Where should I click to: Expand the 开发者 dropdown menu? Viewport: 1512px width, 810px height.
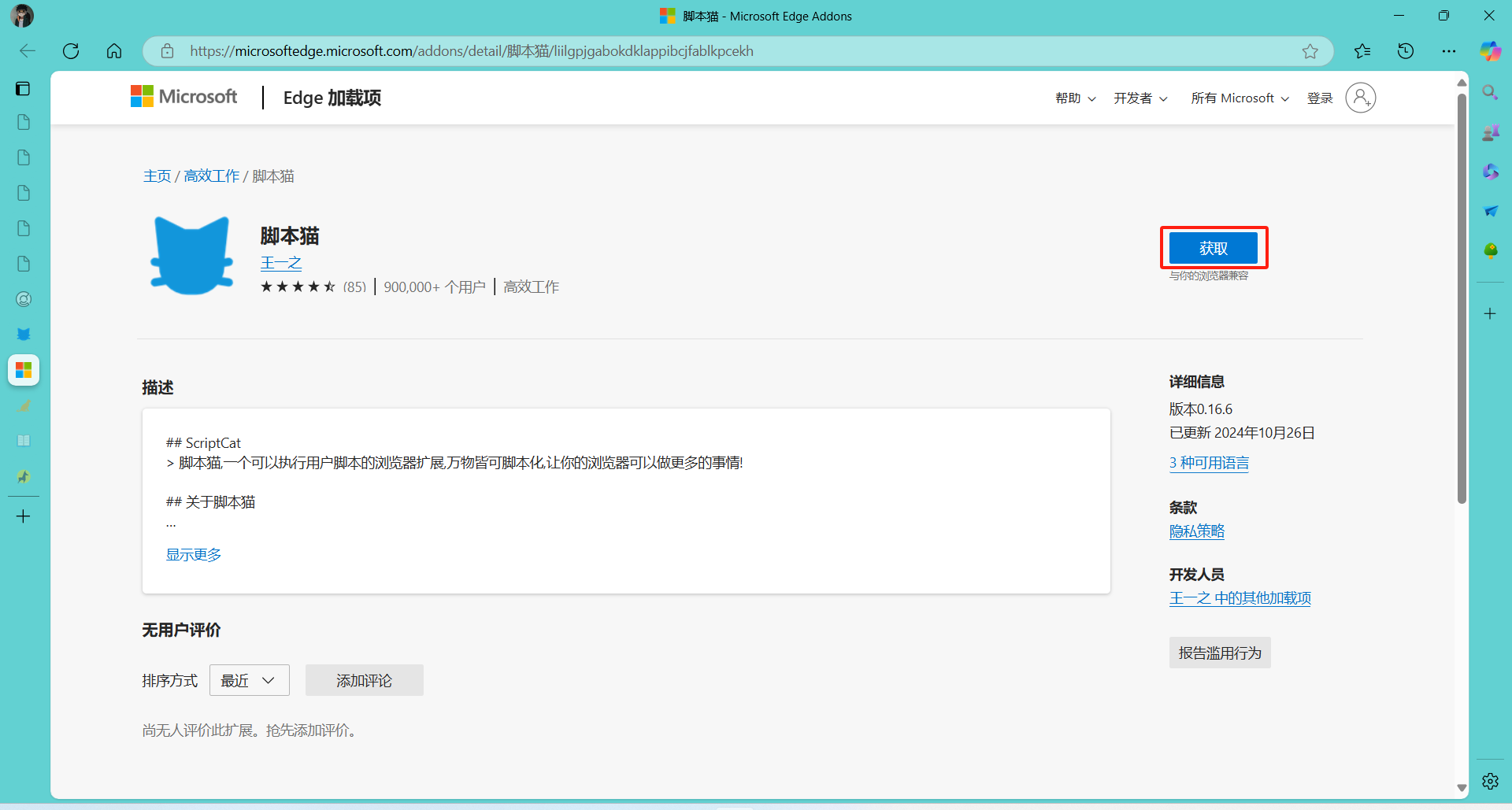click(1140, 98)
